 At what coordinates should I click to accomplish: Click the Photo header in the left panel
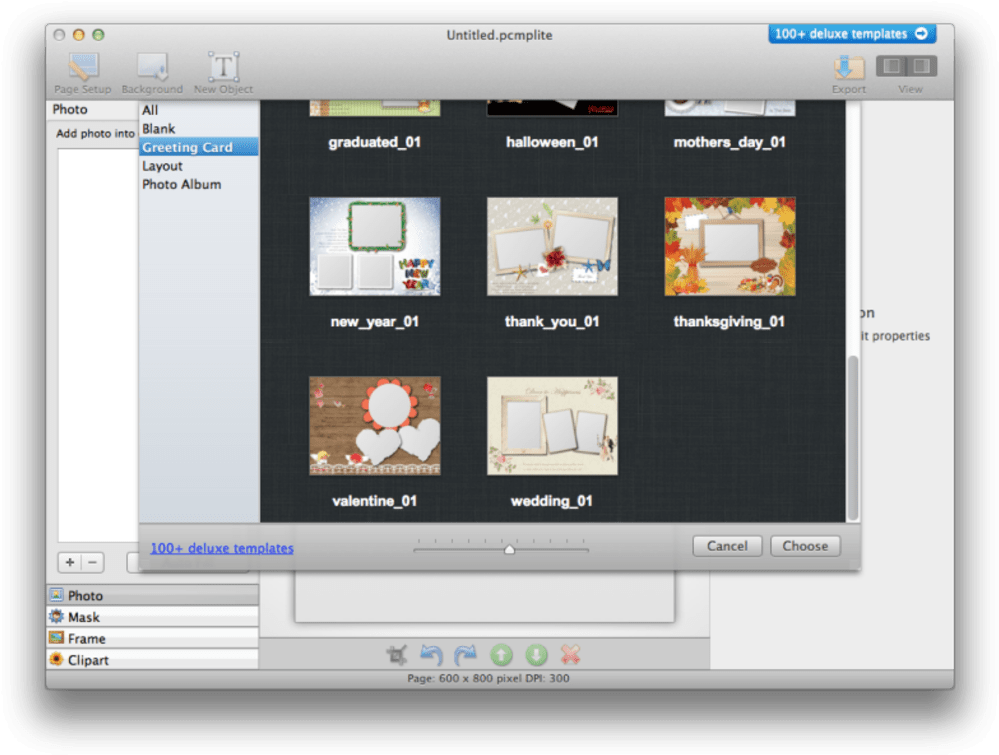click(x=70, y=109)
